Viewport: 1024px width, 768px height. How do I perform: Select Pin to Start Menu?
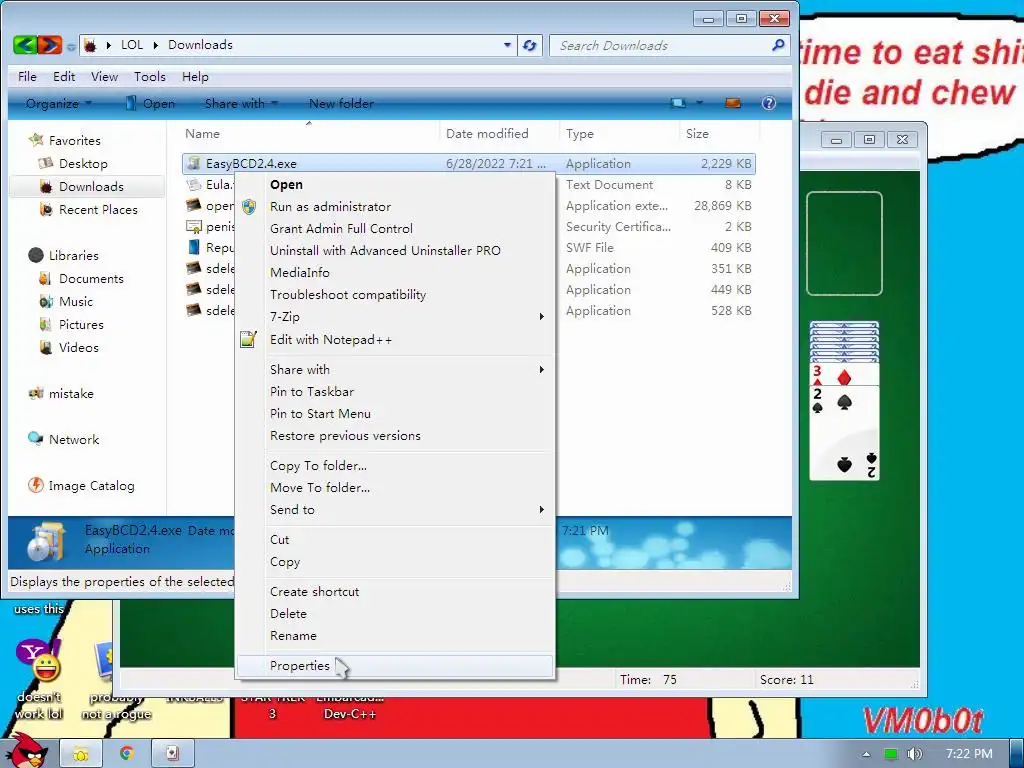pos(320,414)
